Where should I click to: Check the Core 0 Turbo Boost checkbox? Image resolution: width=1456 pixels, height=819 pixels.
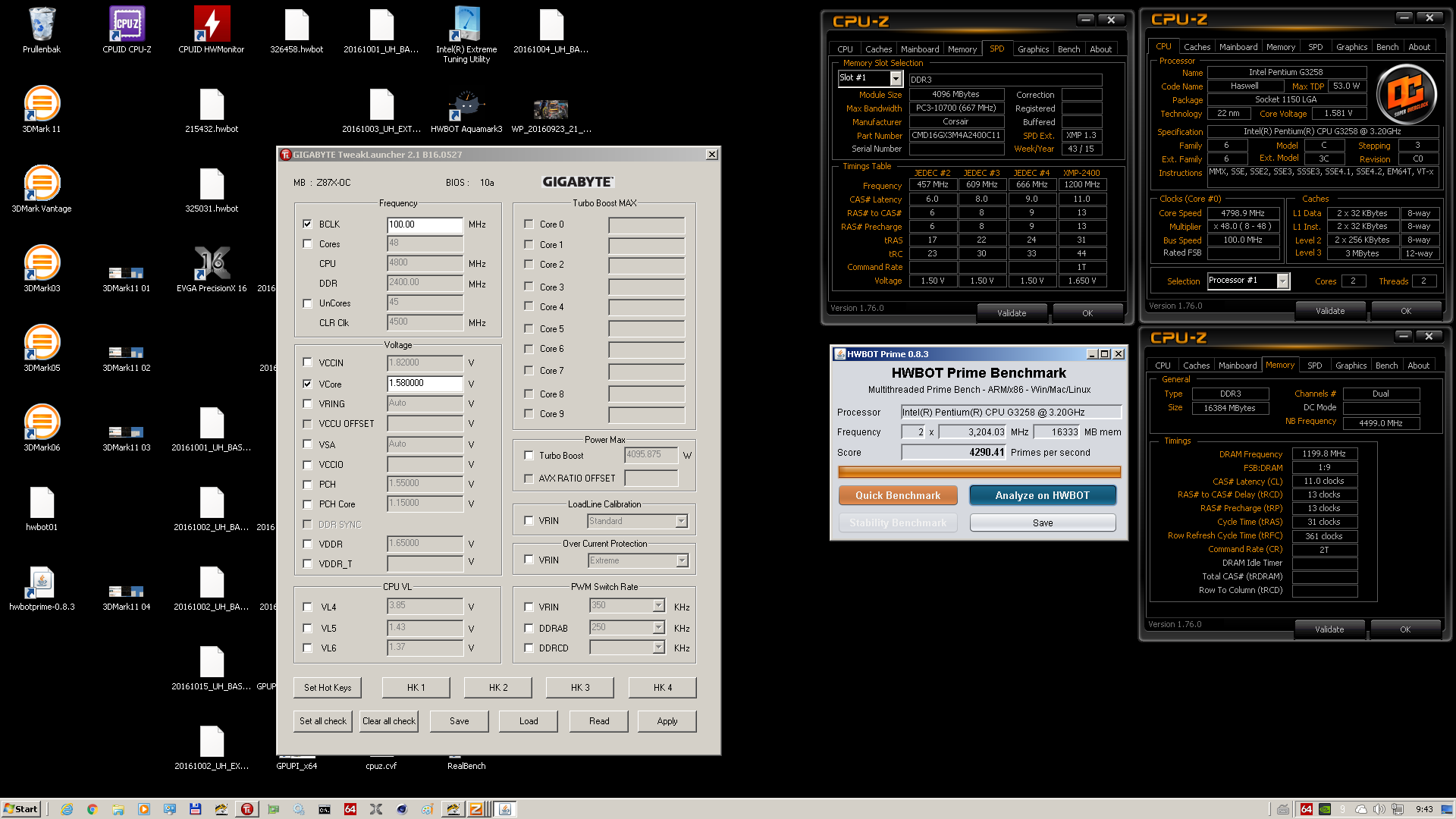pyautogui.click(x=529, y=224)
